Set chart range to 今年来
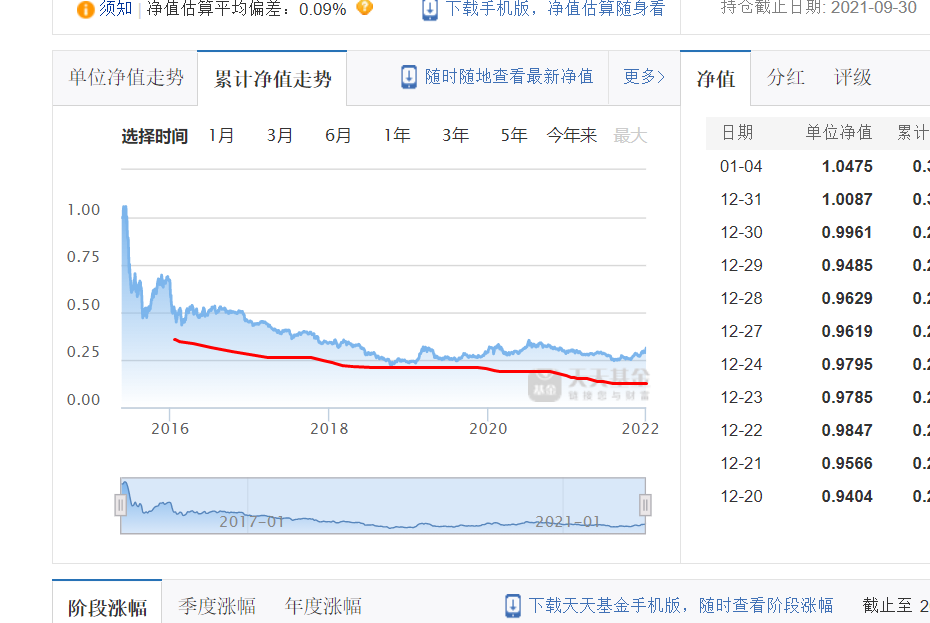 pos(572,135)
